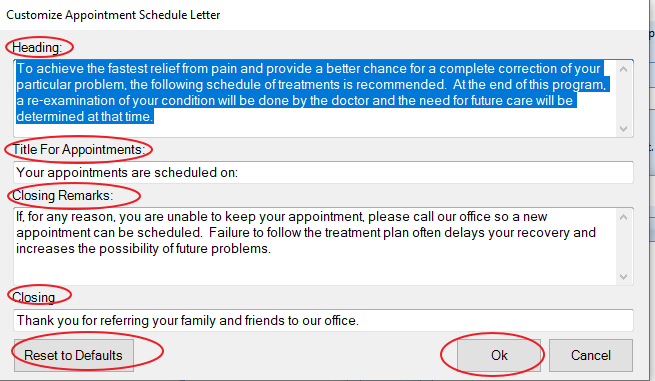Cancel the Customize Appointment Schedule Letter dialog
655x381 pixels.
click(x=591, y=355)
